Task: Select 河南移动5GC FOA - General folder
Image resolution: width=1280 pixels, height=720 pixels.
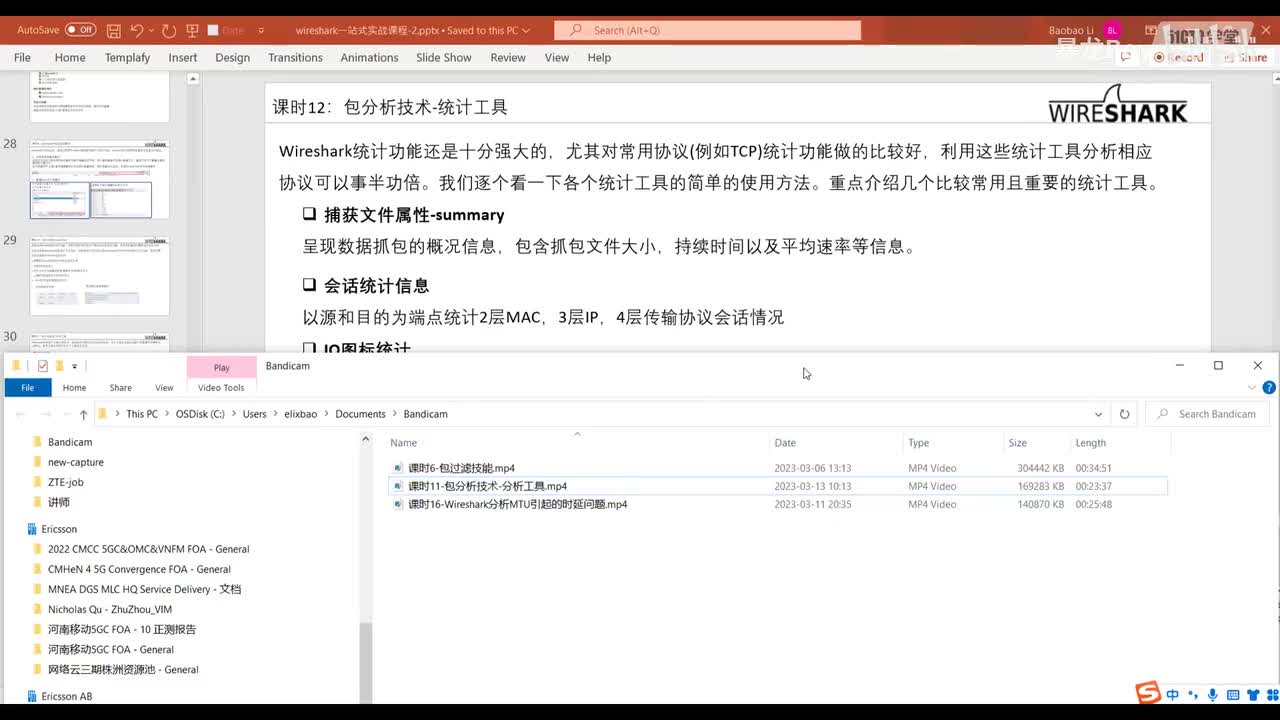Action: tap(110, 649)
